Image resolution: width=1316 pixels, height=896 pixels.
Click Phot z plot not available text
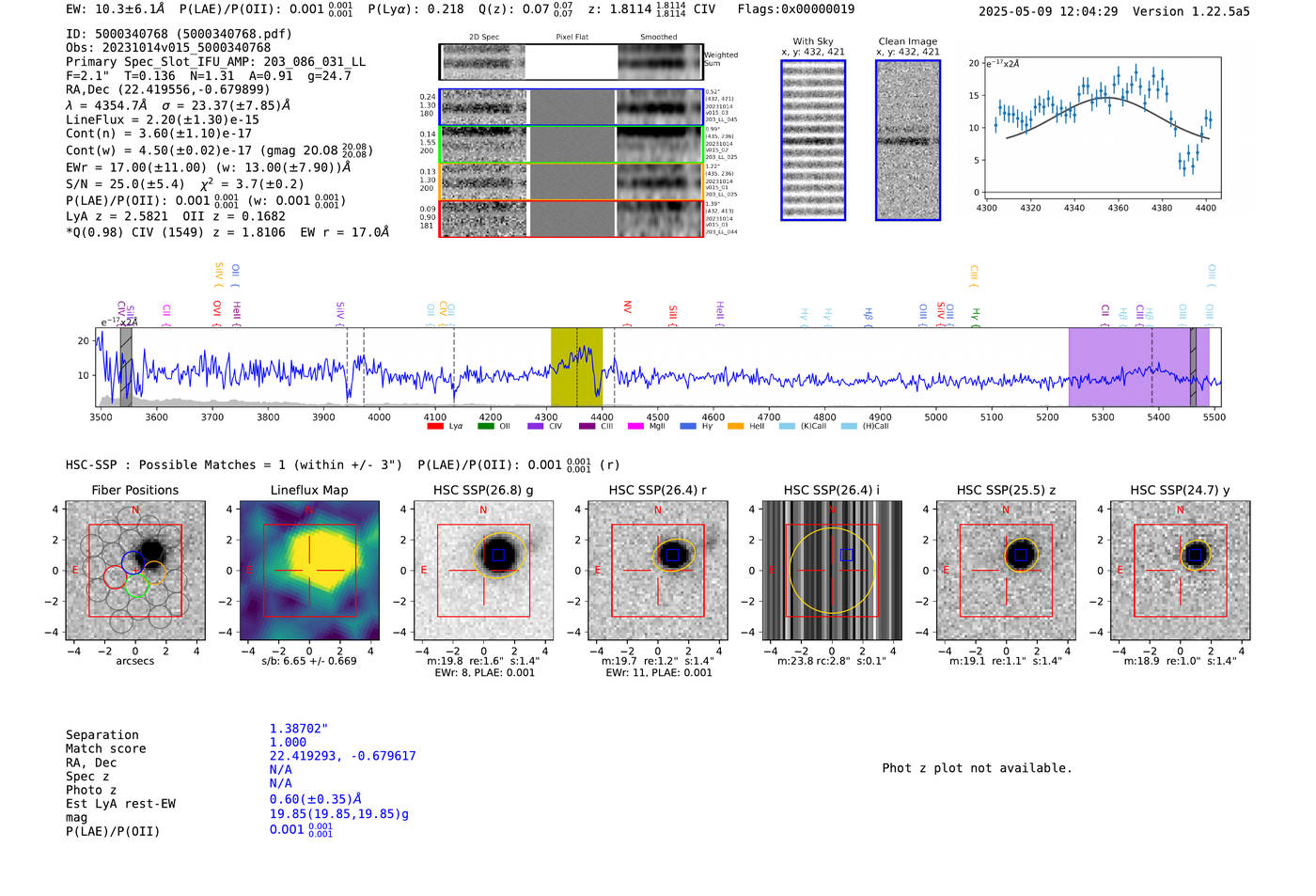click(x=978, y=768)
